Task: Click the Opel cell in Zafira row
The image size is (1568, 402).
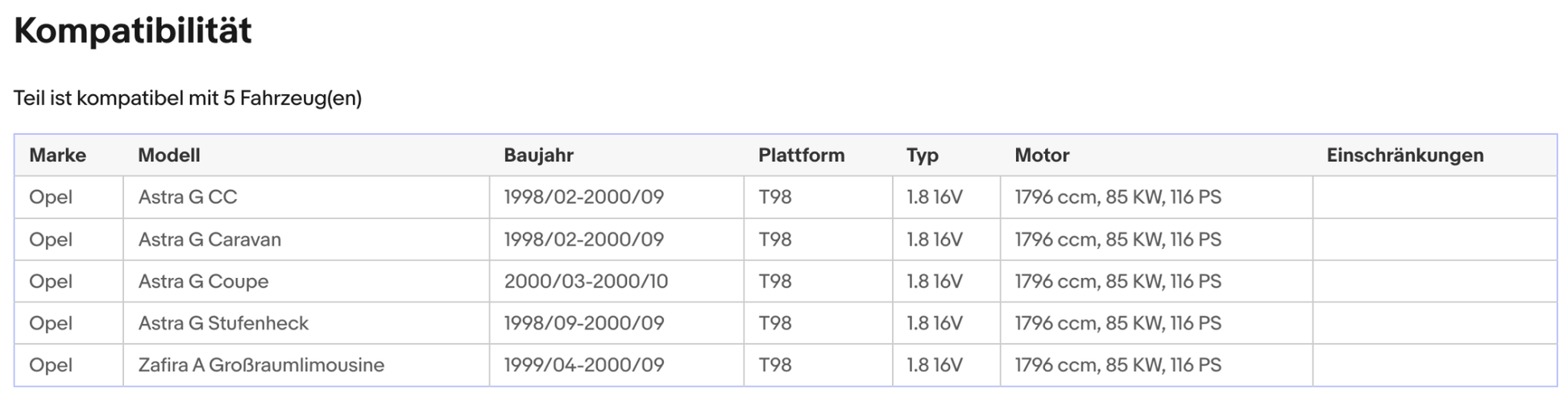Action: tap(51, 365)
